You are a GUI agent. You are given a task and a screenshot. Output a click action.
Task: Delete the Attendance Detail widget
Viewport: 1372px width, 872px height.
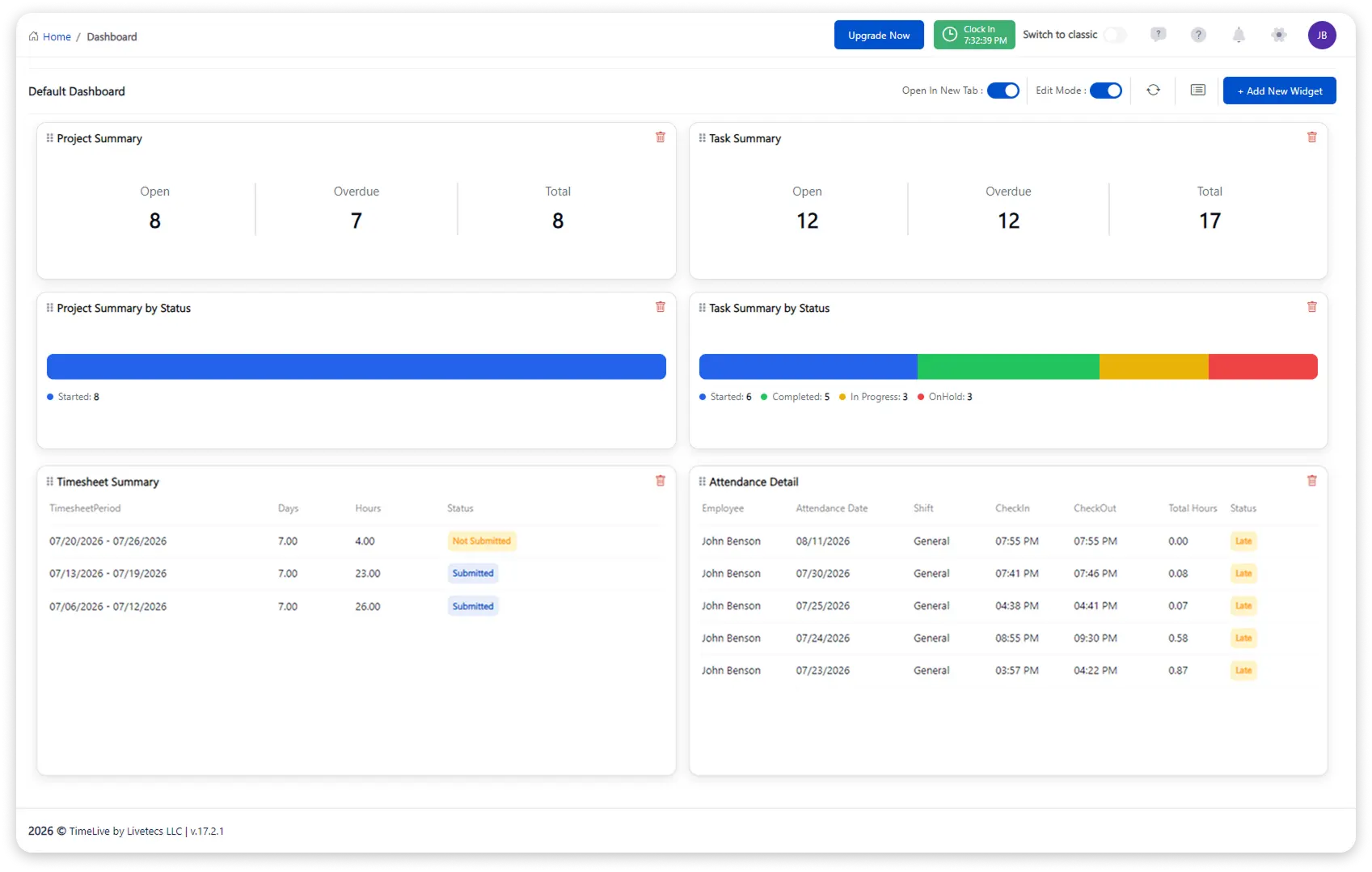[1311, 481]
